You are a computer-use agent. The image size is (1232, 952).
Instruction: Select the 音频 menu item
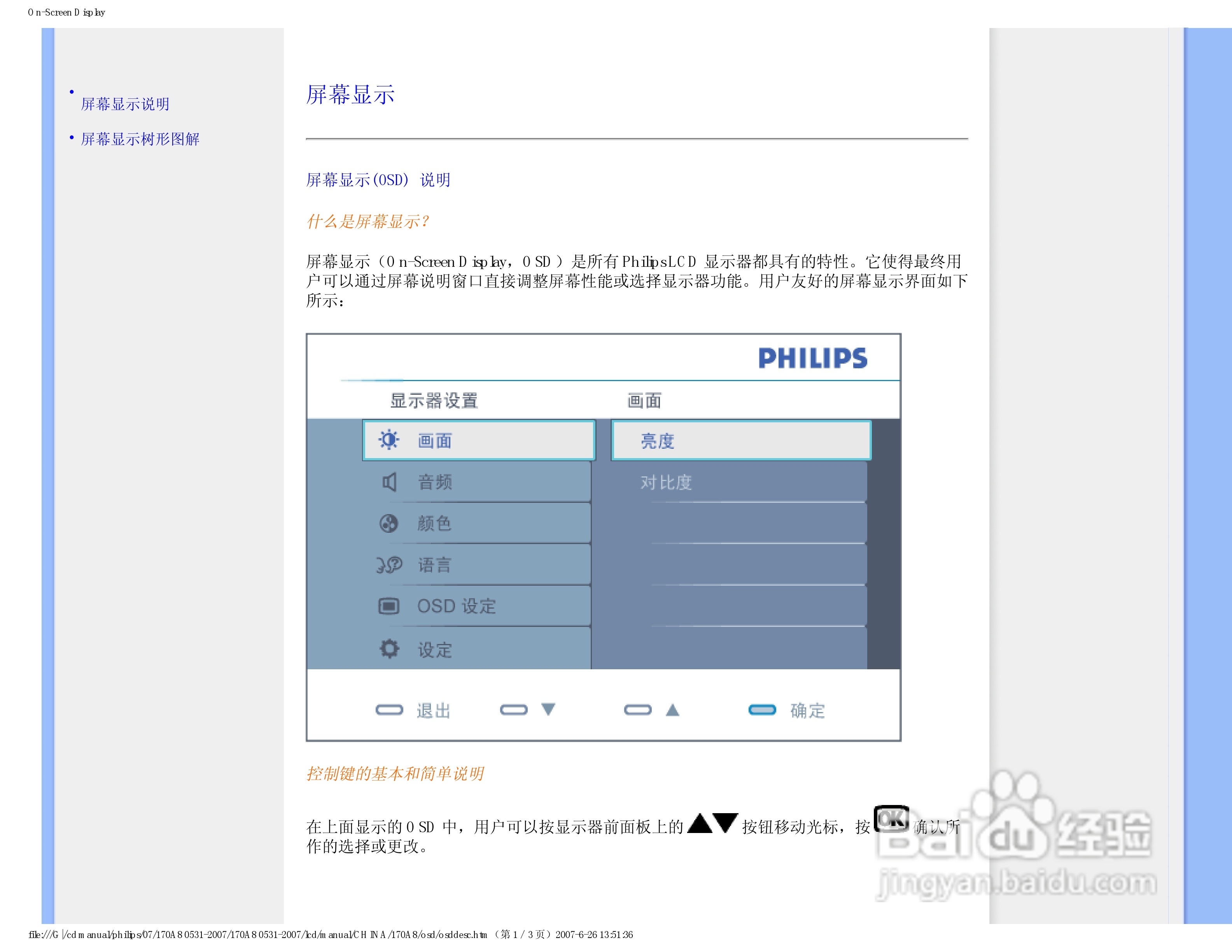[479, 482]
